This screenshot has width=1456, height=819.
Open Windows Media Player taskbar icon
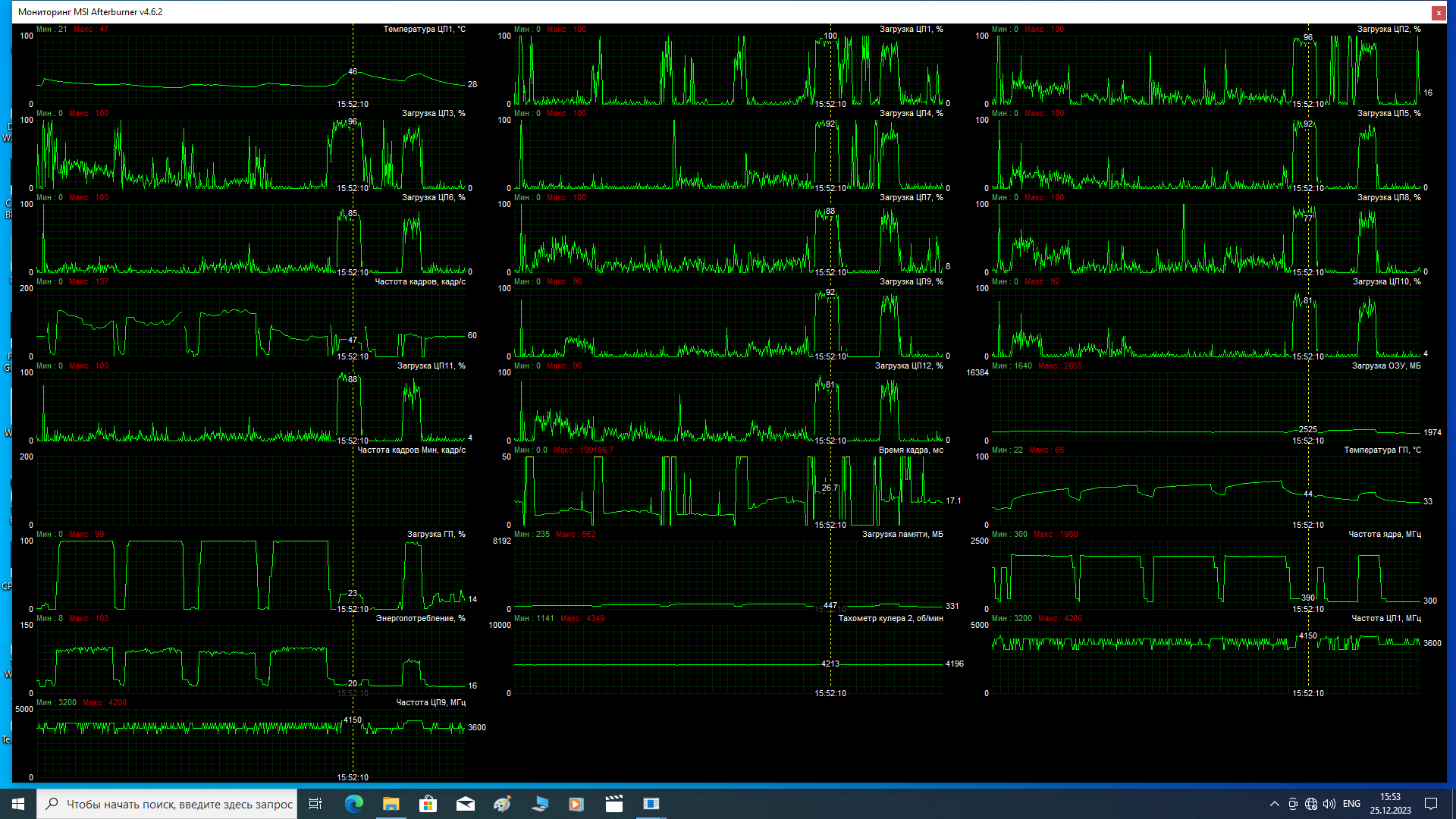tap(576, 804)
